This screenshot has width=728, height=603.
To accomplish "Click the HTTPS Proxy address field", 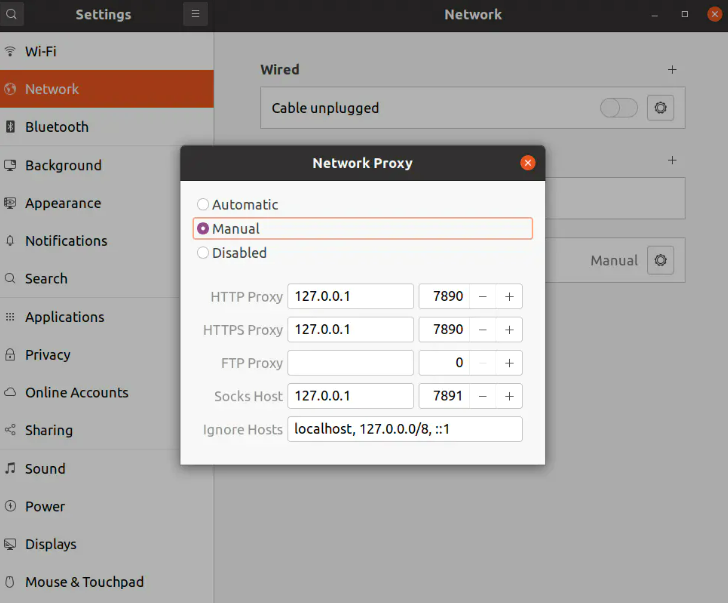I will 351,330.
